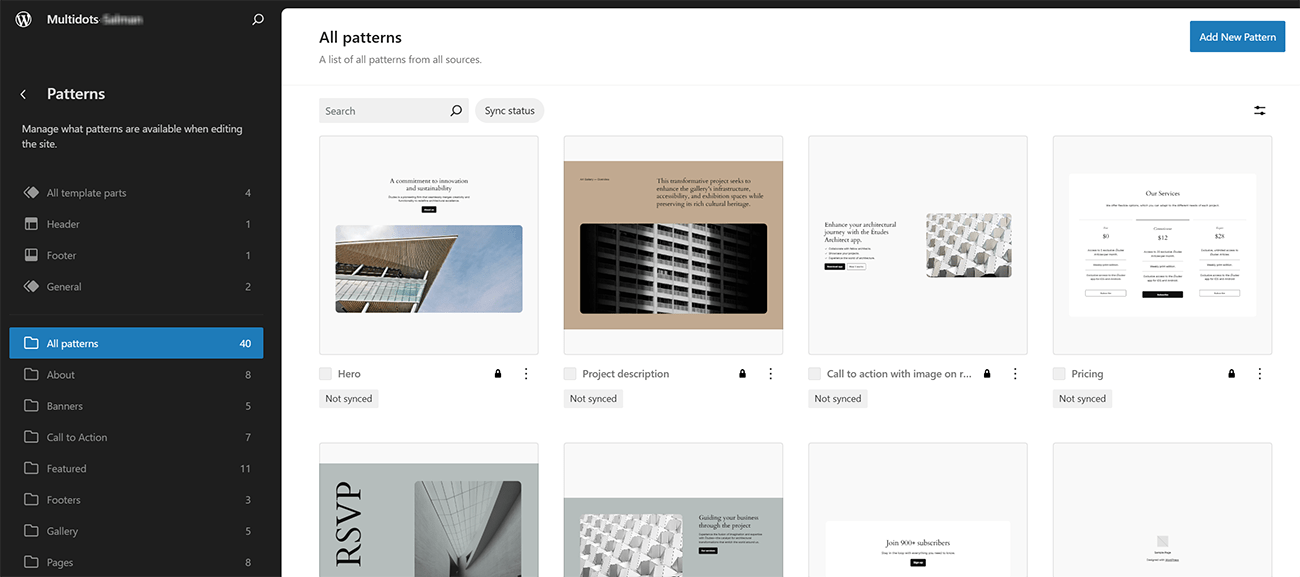Click the lock icon beside Pricing pattern

(1232, 374)
